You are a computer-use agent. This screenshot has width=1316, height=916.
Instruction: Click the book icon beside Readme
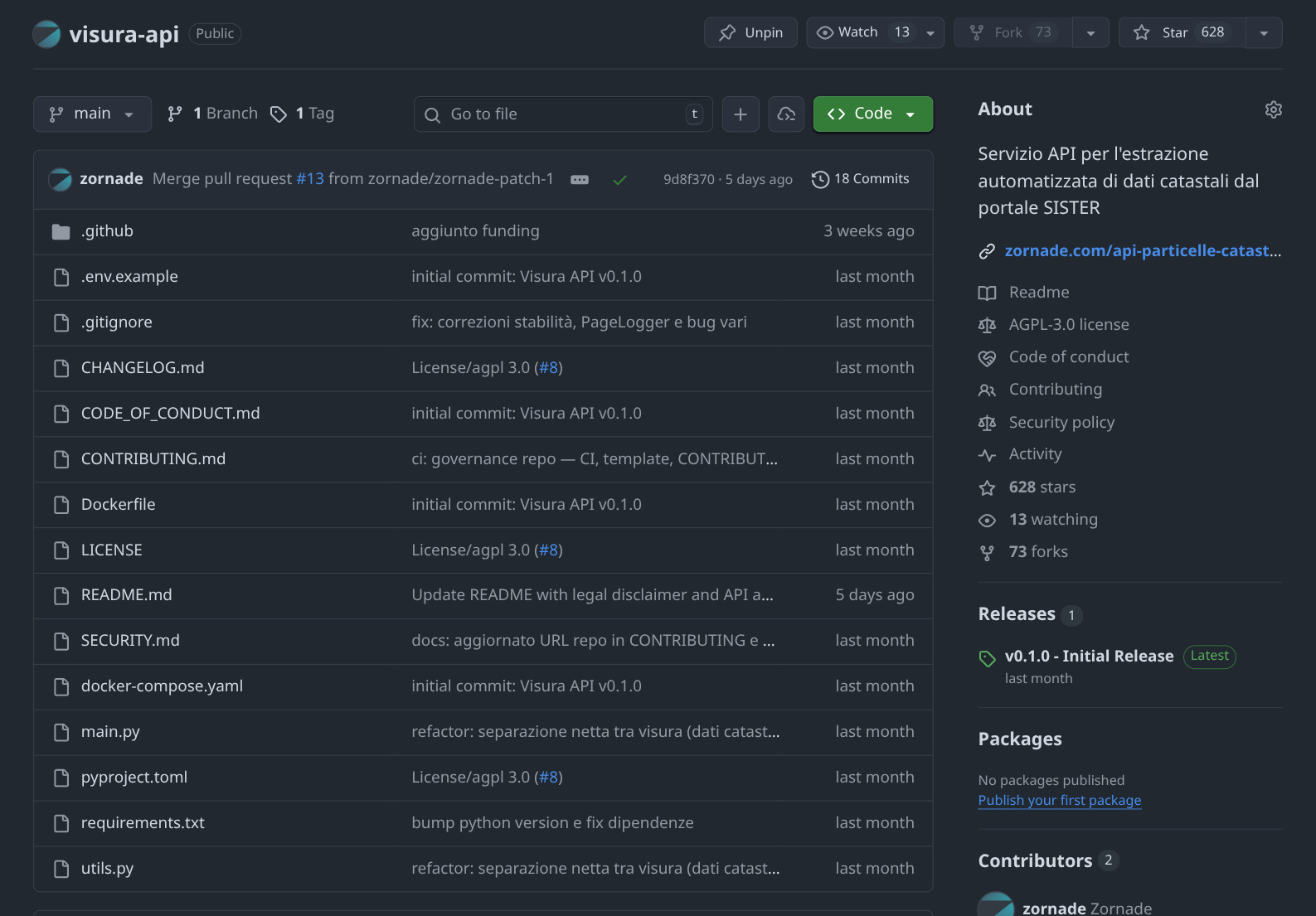pos(987,293)
